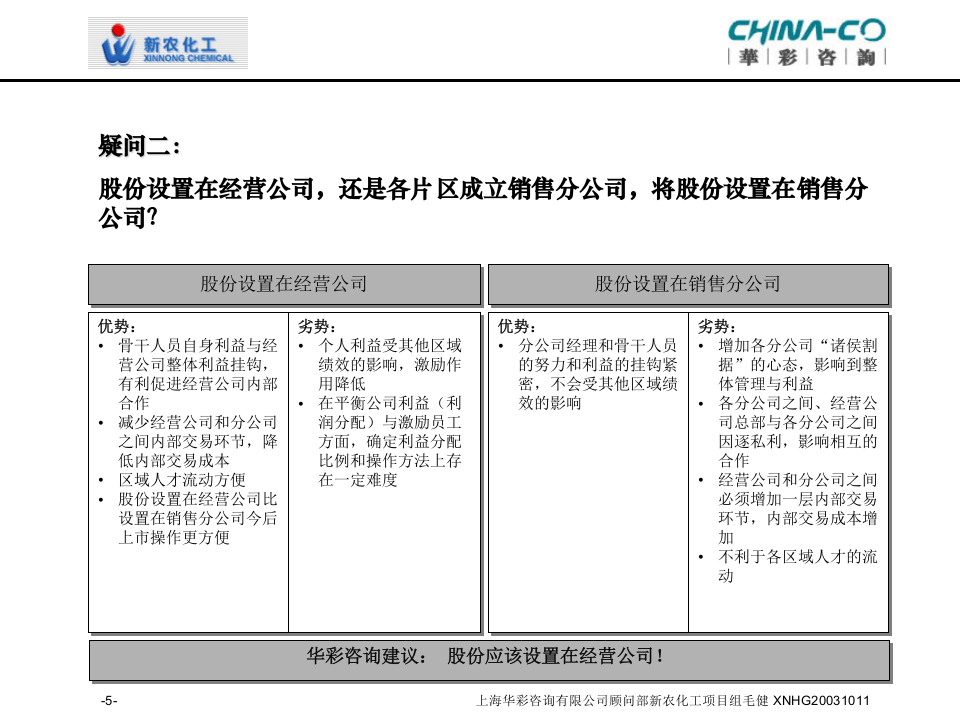The image size is (960, 720).
Task: Click the 优势: label under 销售分公司
Action: (x=517, y=326)
